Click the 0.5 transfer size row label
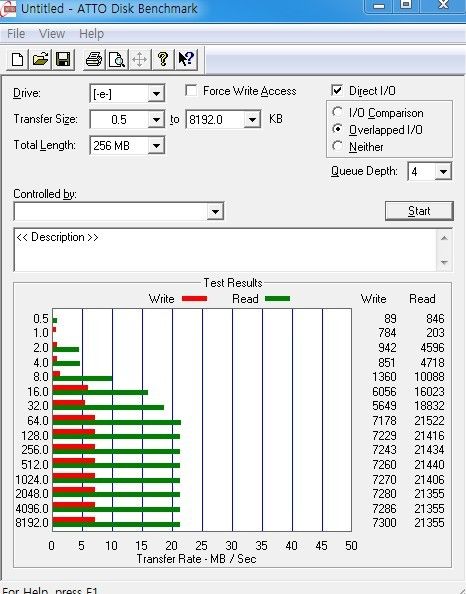Viewport: 466px width, 594px height. [41, 319]
